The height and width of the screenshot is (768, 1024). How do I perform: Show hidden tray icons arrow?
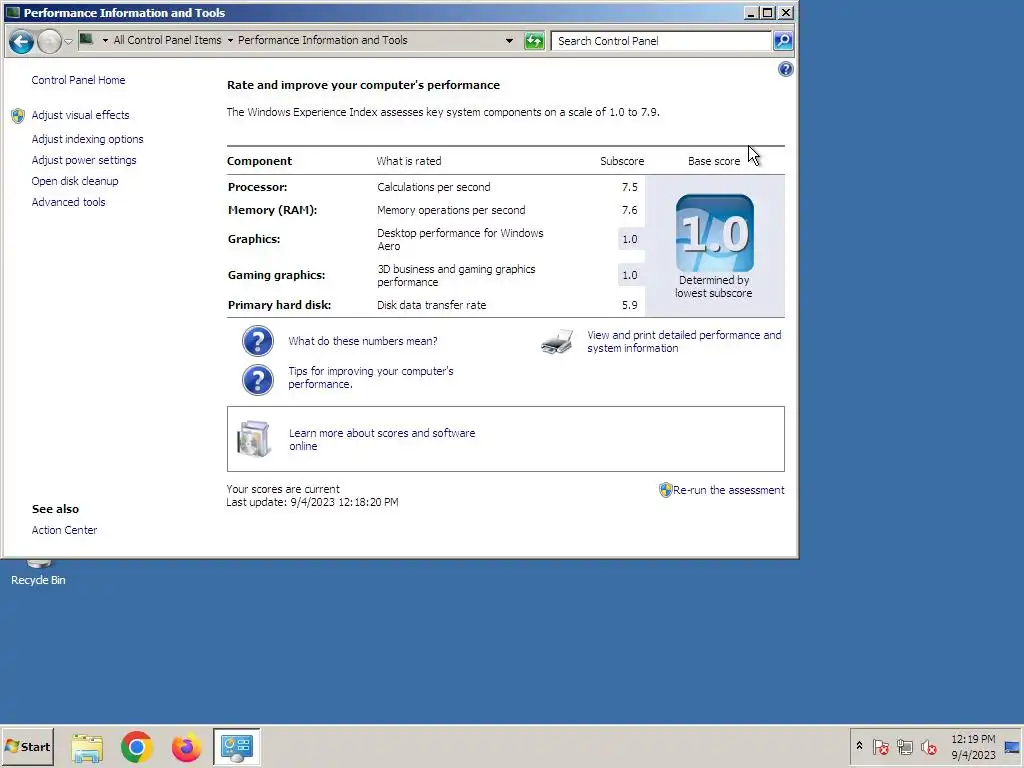click(x=859, y=746)
